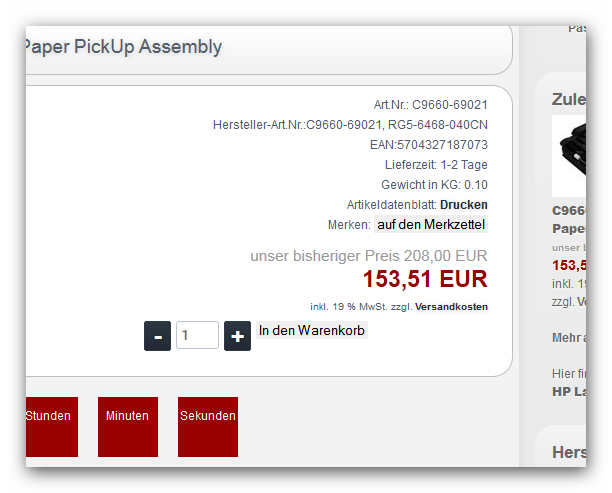Click the red sidebar price 153,5

tap(569, 265)
